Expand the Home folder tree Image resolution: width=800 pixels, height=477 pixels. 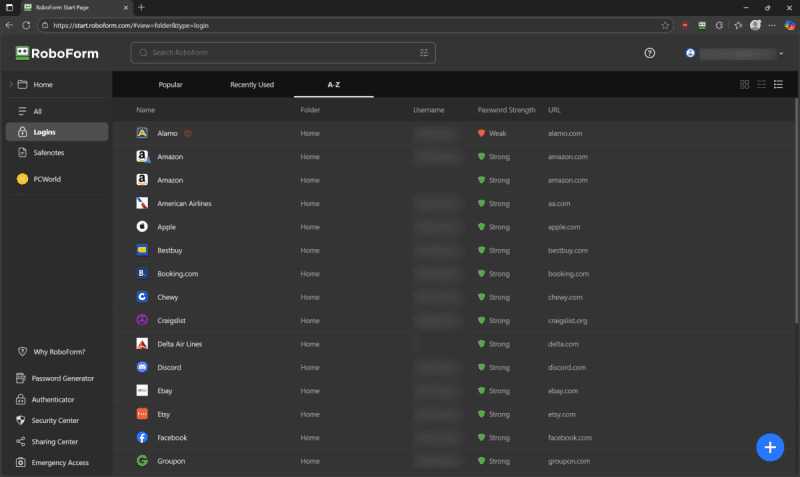click(x=11, y=85)
